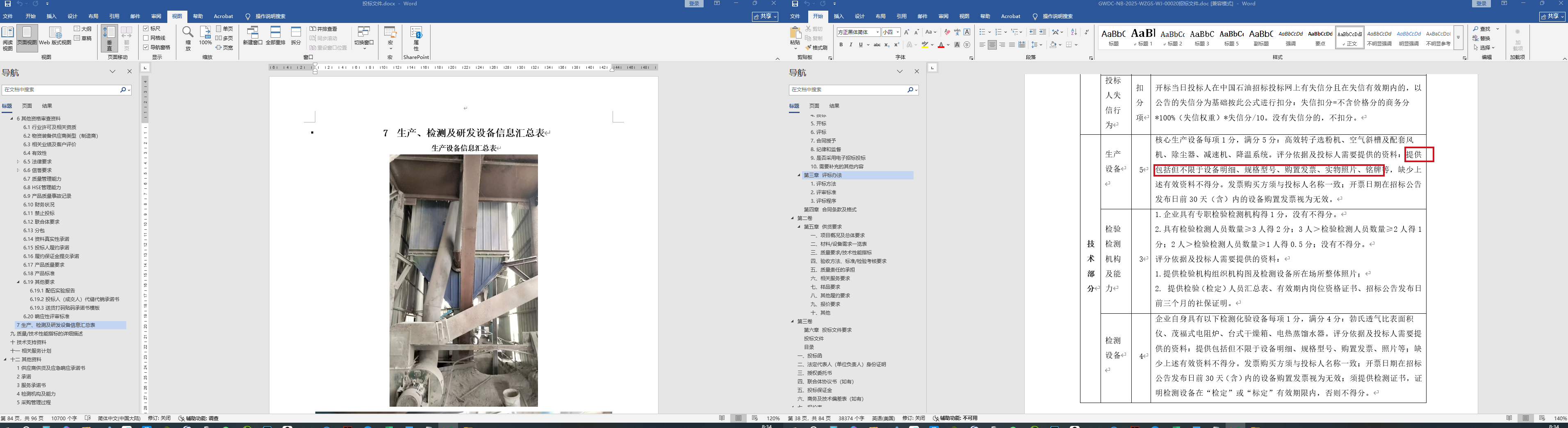Collapse '第三章 评标办法' in right navigation
Screen dimensions: 1568x428
[799, 175]
